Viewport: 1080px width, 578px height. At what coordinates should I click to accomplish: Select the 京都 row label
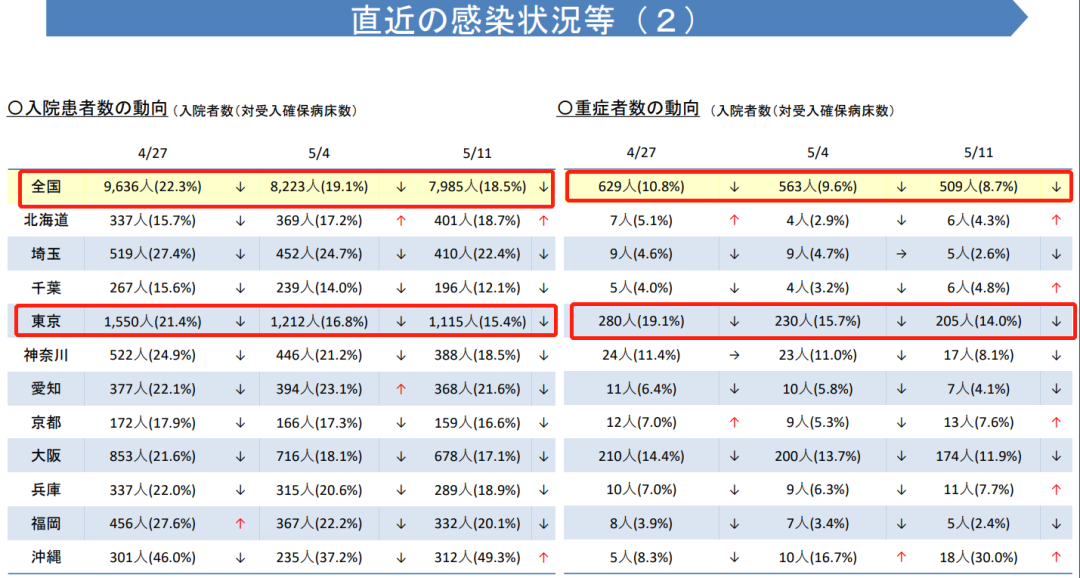click(x=47, y=422)
